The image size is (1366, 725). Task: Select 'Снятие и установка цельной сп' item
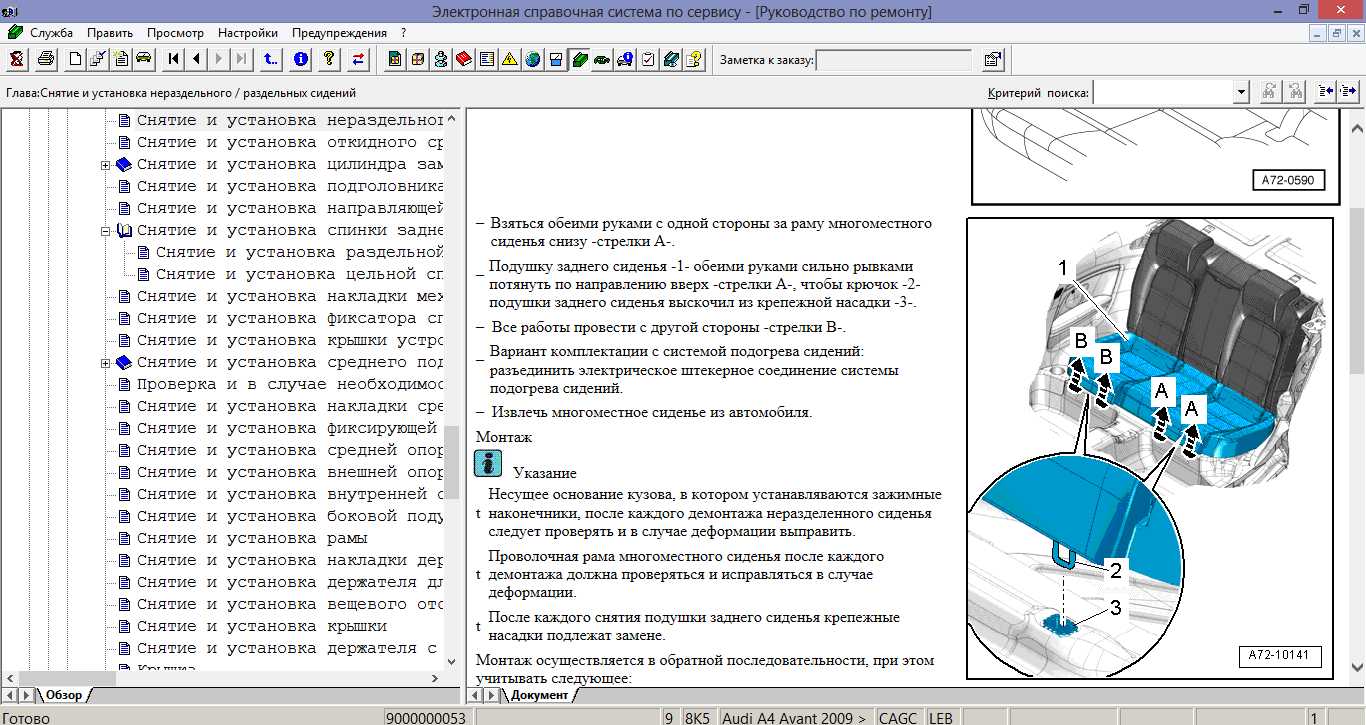(x=299, y=274)
